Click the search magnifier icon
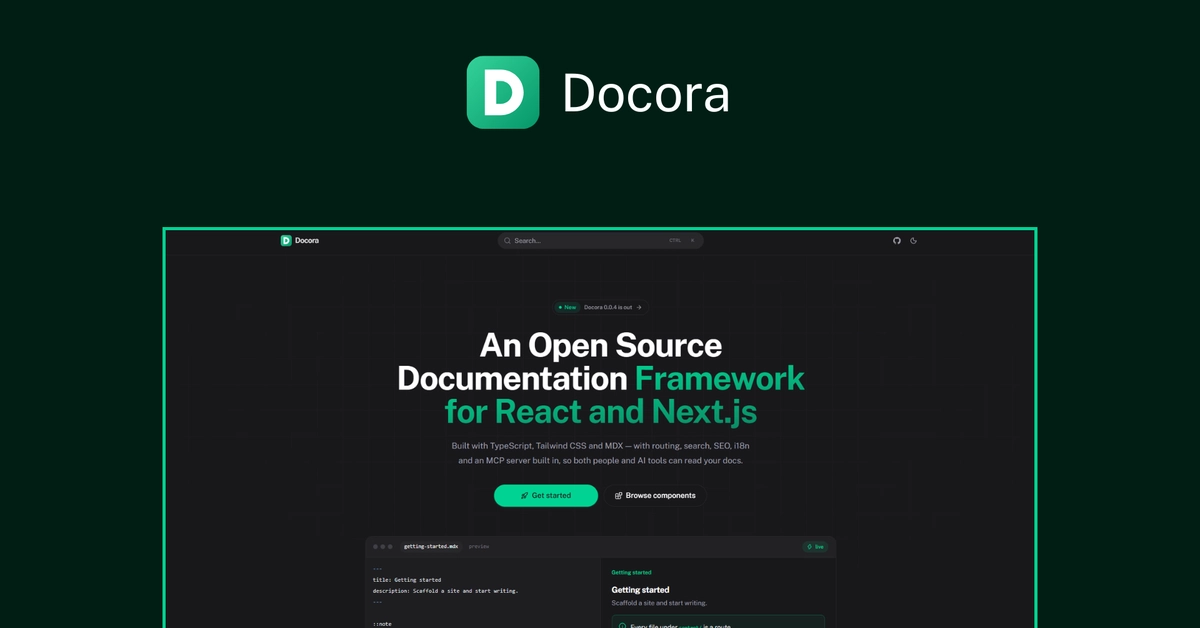The image size is (1200, 628). click(508, 240)
